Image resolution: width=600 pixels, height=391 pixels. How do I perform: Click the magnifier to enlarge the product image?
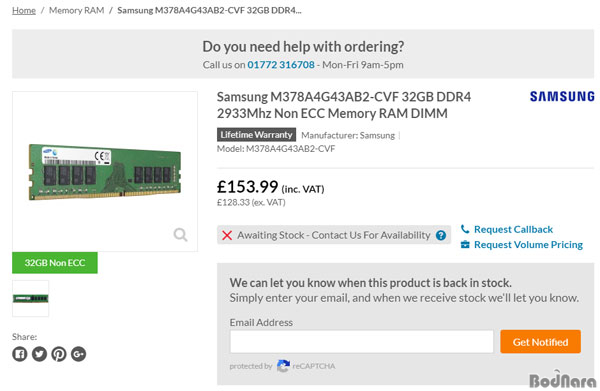click(180, 235)
